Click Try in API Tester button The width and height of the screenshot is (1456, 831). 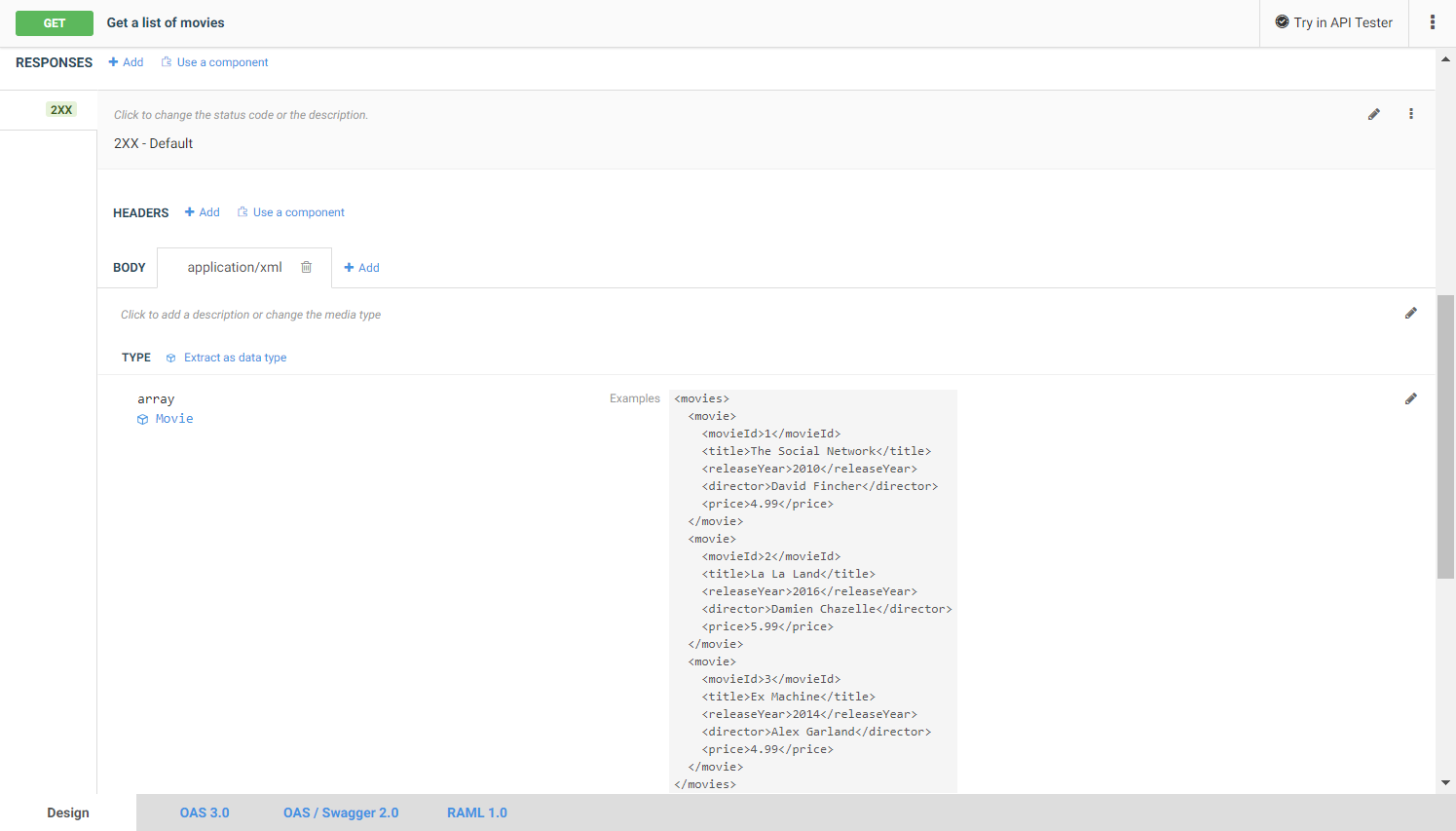pos(1333,22)
